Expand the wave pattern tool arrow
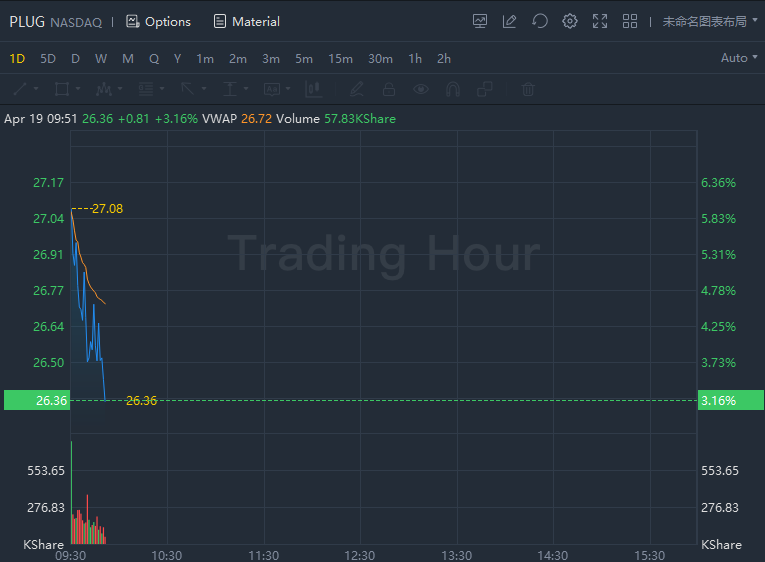 point(120,89)
